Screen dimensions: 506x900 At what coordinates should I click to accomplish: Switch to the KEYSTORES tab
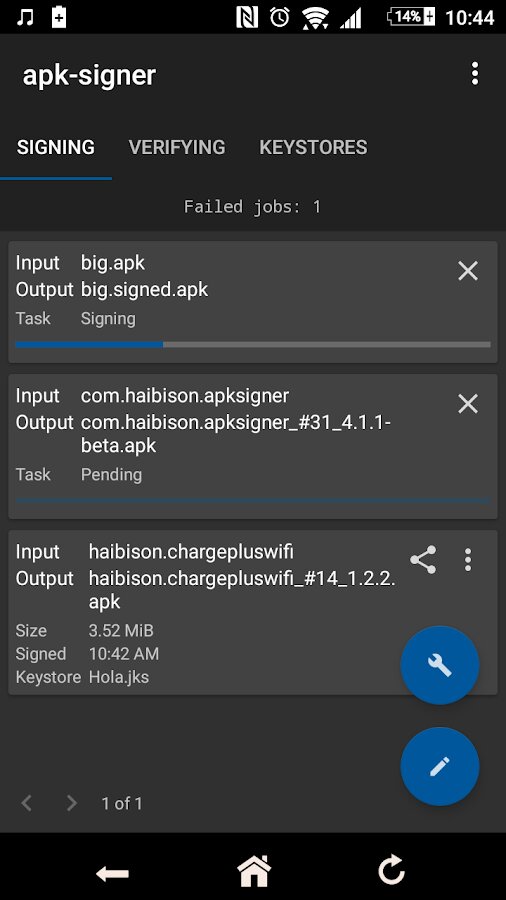(313, 148)
